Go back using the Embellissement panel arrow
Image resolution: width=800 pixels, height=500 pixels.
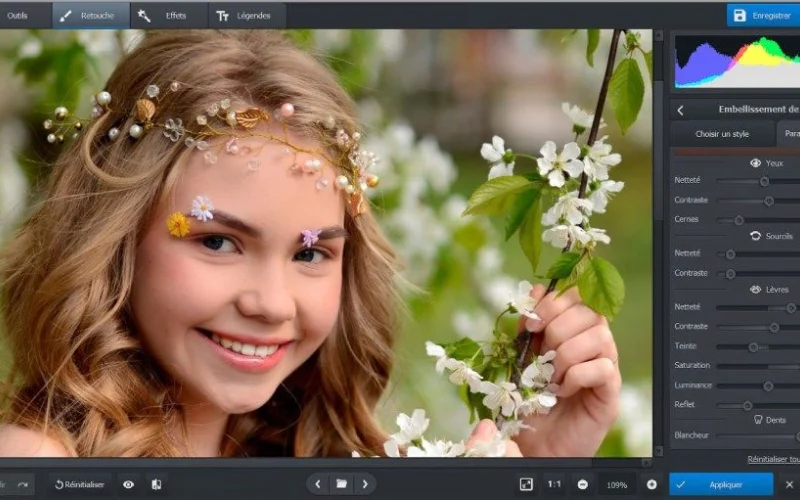(680, 110)
